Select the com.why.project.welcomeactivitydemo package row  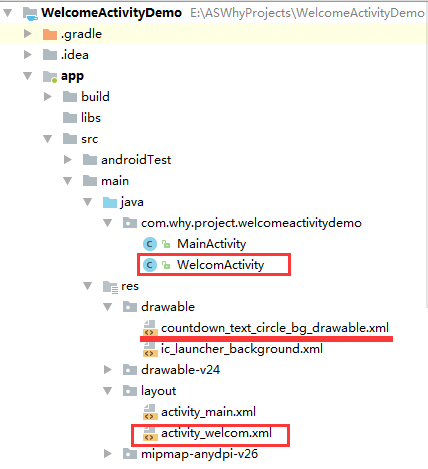pos(214,223)
